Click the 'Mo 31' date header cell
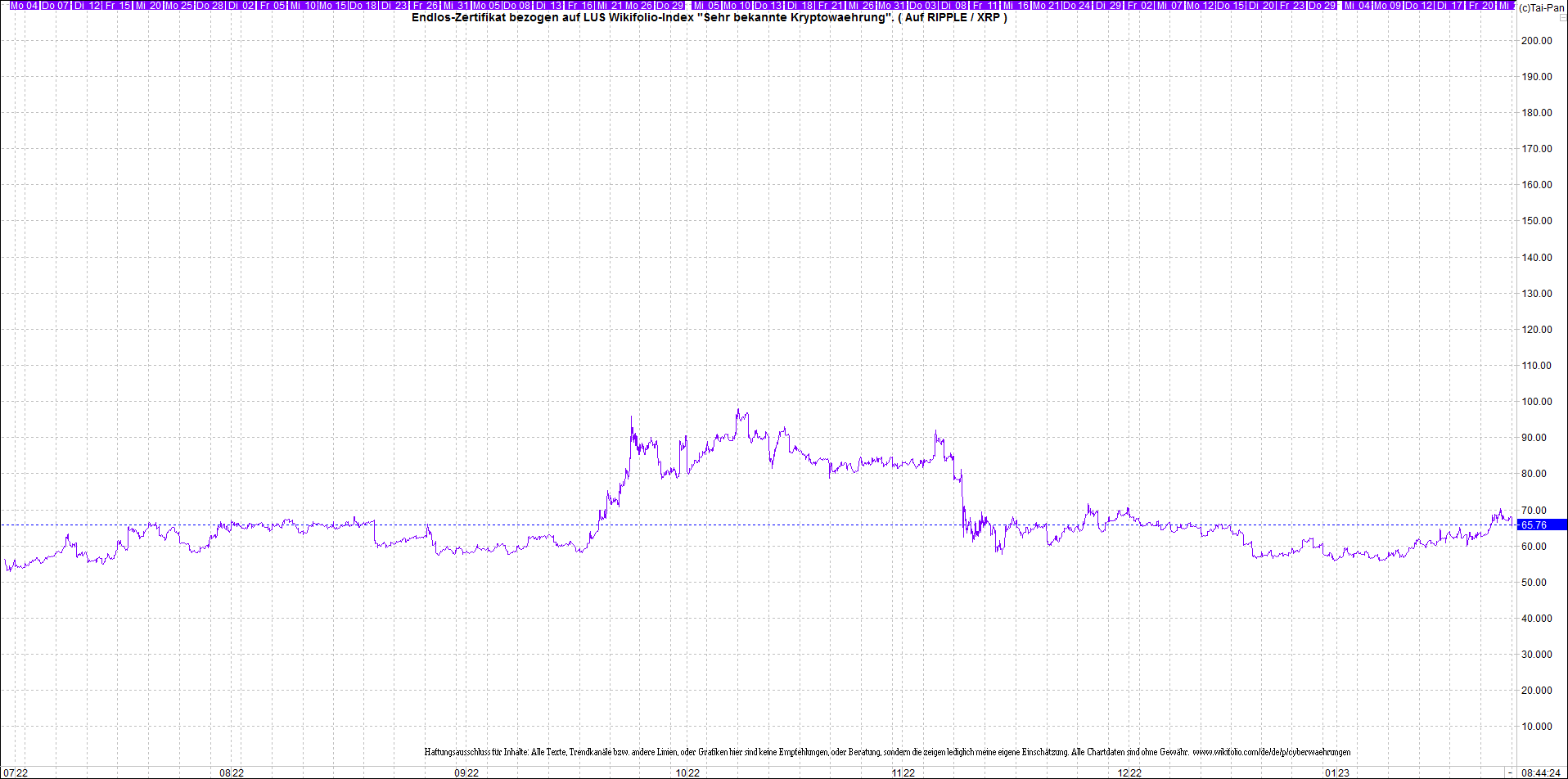 pyautogui.click(x=892, y=5)
